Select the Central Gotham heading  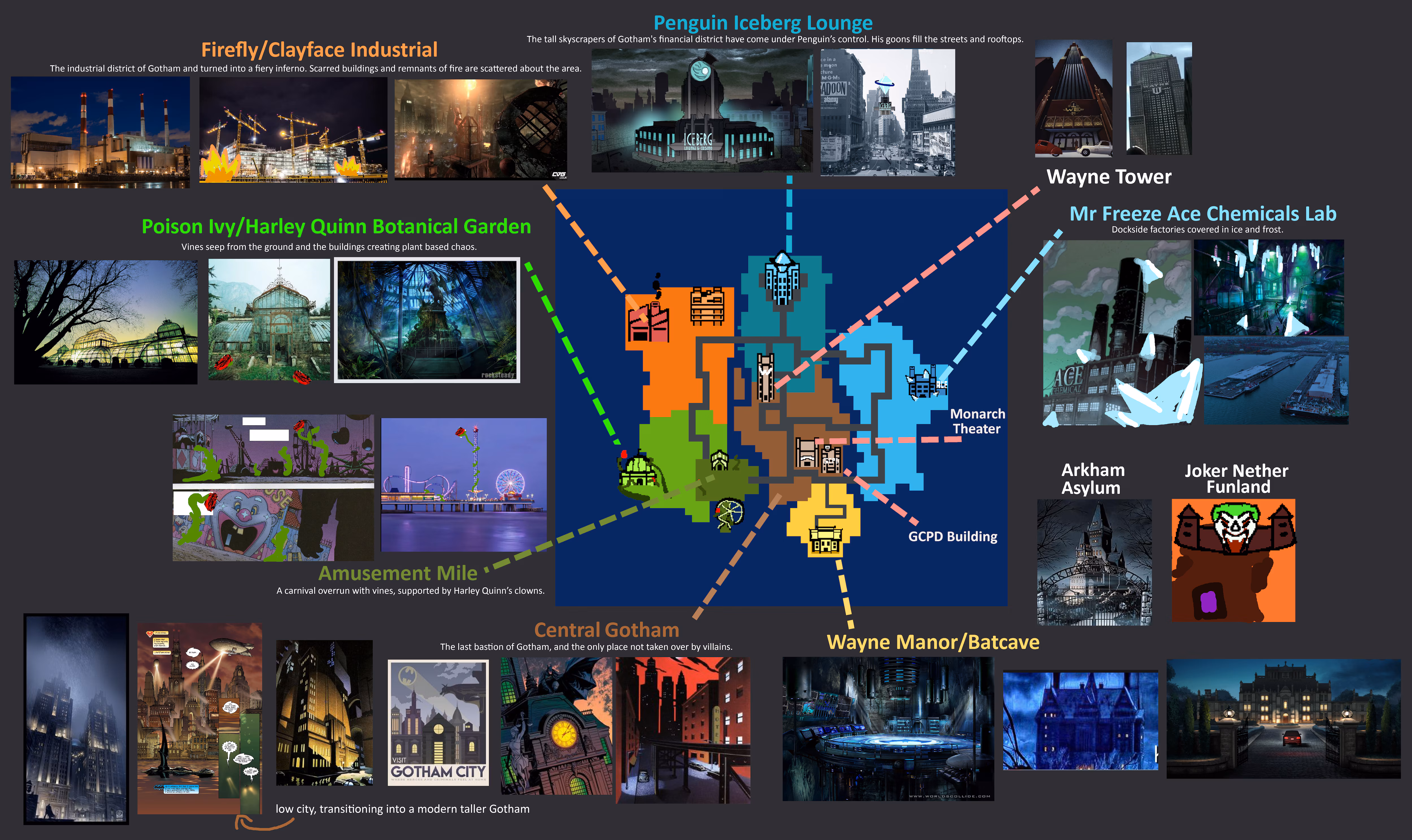(606, 630)
